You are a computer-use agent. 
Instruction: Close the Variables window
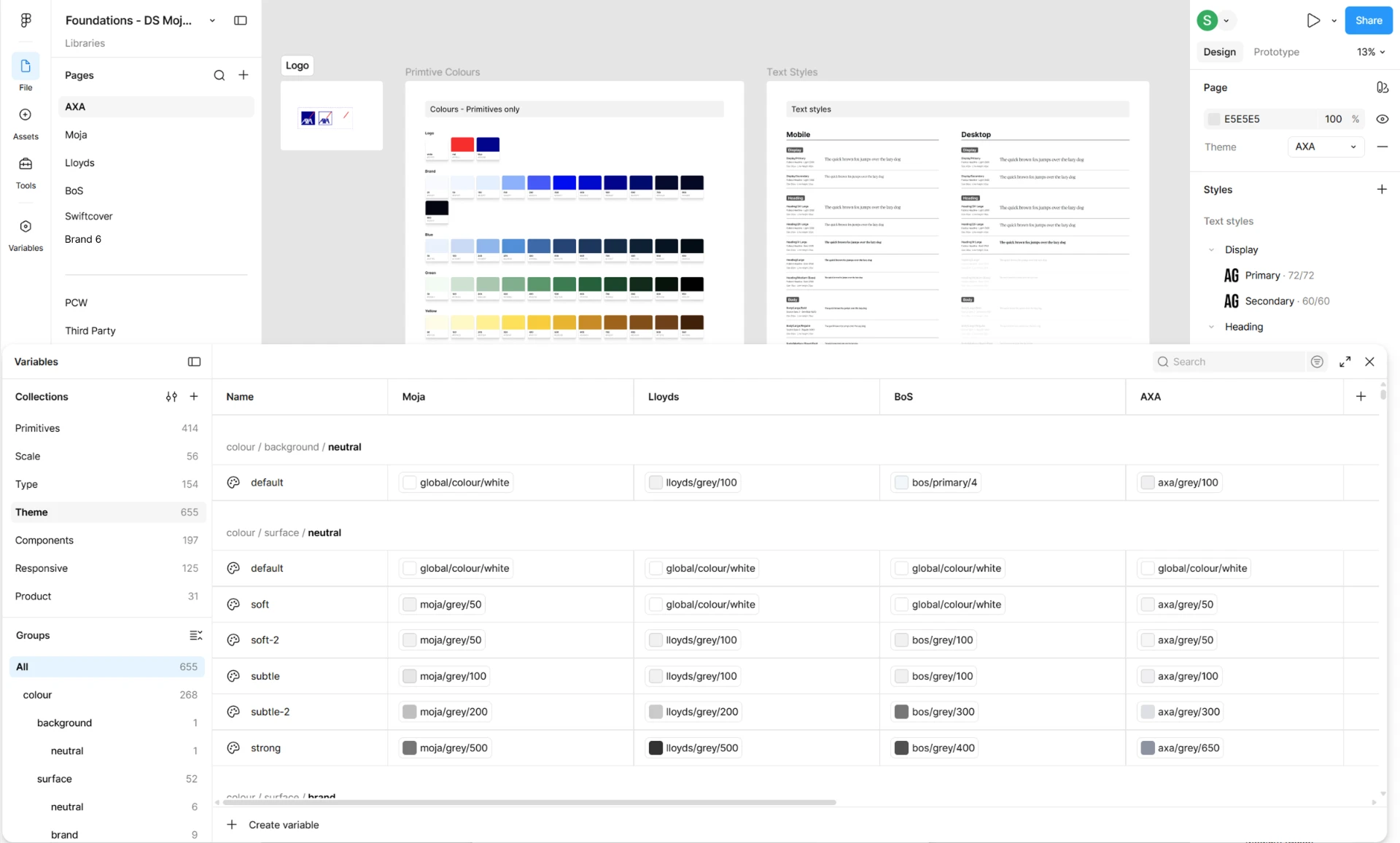pyautogui.click(x=1369, y=362)
